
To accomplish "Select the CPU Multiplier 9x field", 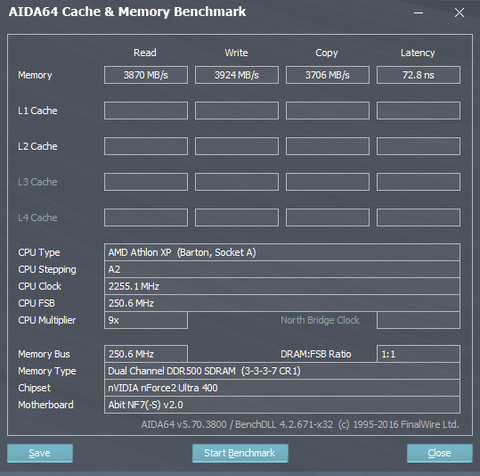I will [146, 320].
